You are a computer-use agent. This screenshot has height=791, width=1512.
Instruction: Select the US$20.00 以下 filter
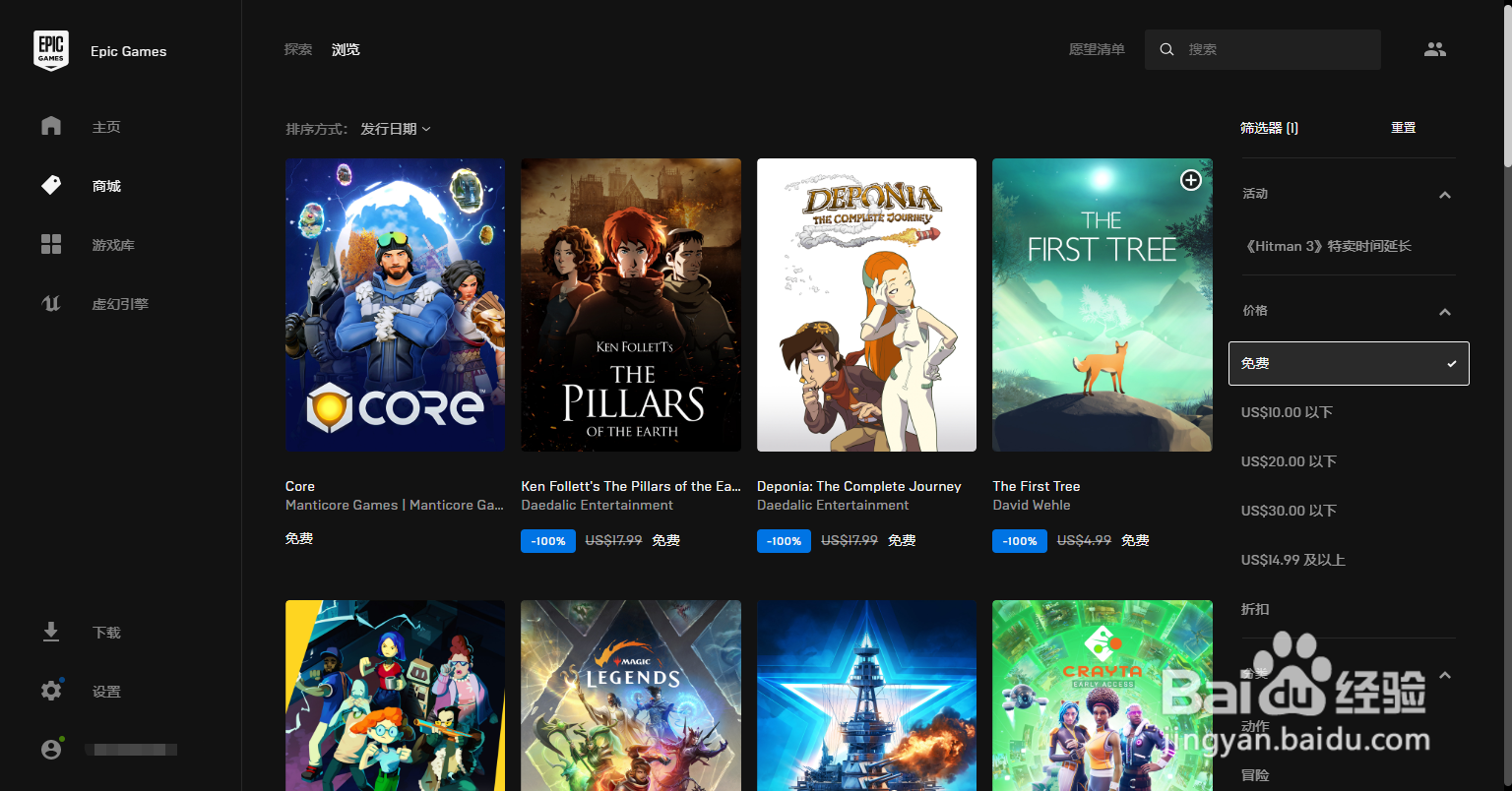pyautogui.click(x=1289, y=461)
